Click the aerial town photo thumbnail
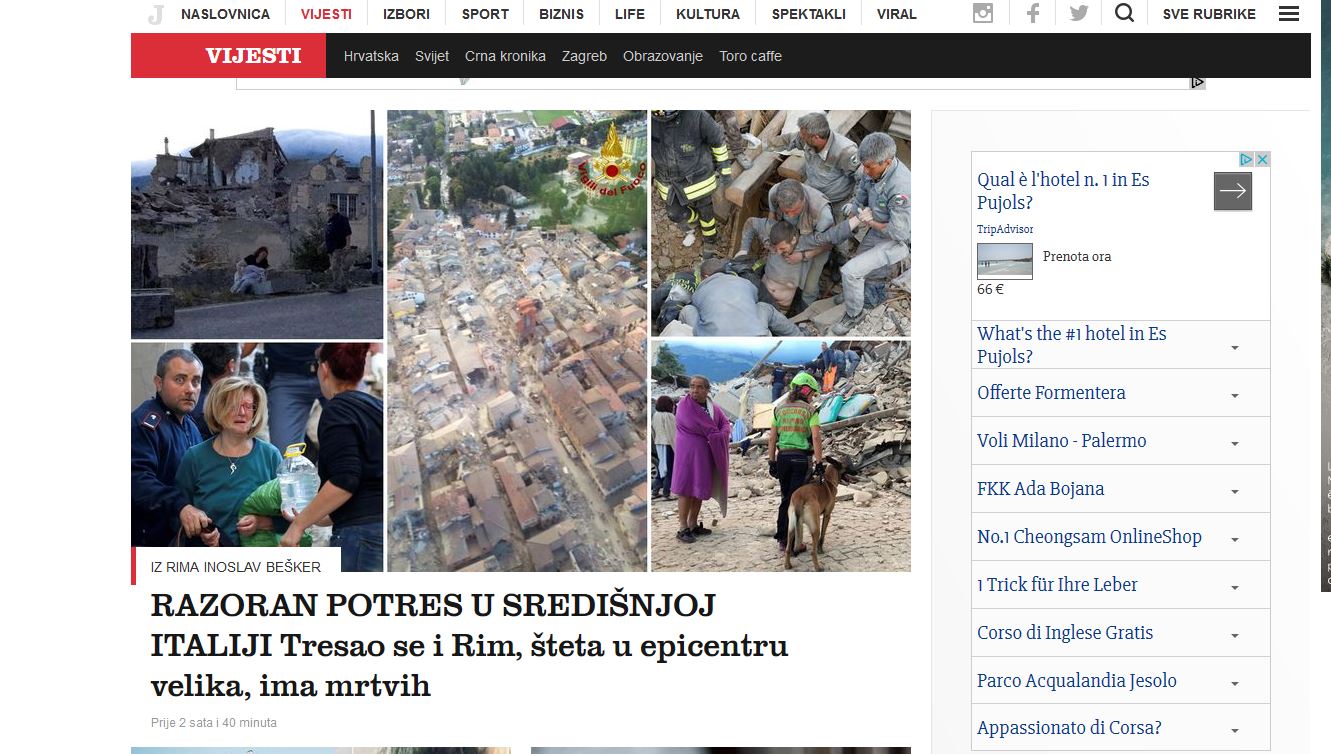The height and width of the screenshot is (754, 1331). 517,340
